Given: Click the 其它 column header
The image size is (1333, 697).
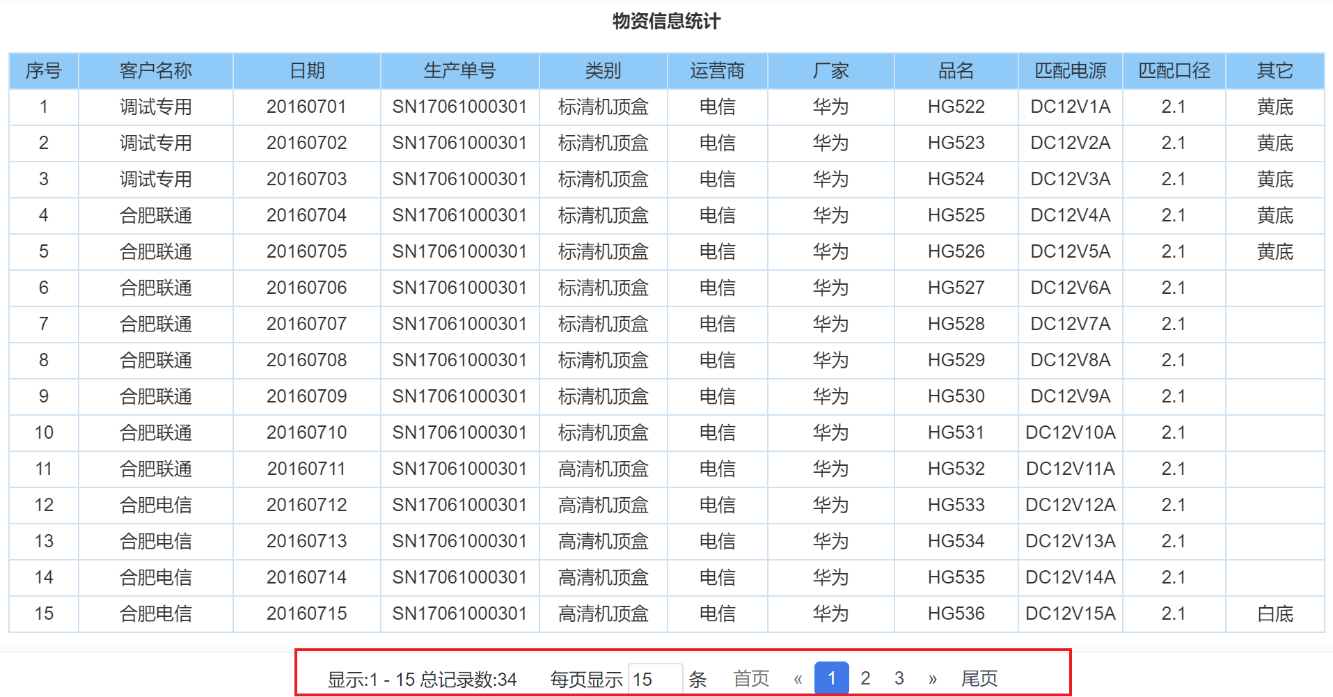Looking at the screenshot, I should (x=1275, y=71).
